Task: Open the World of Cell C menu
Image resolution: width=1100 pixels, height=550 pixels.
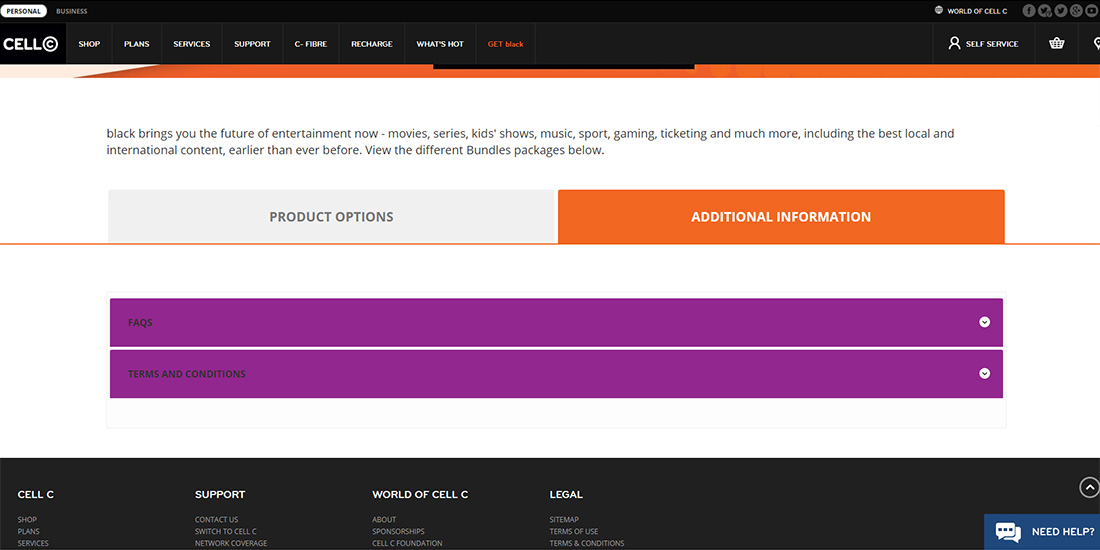Action: 971,11
